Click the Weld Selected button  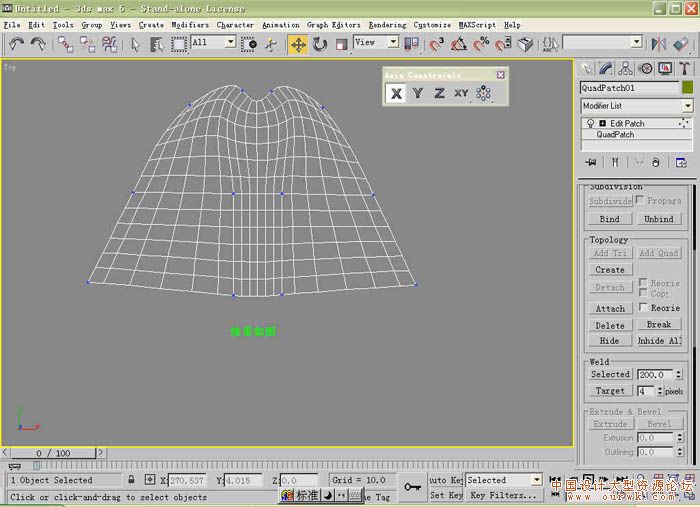610,374
